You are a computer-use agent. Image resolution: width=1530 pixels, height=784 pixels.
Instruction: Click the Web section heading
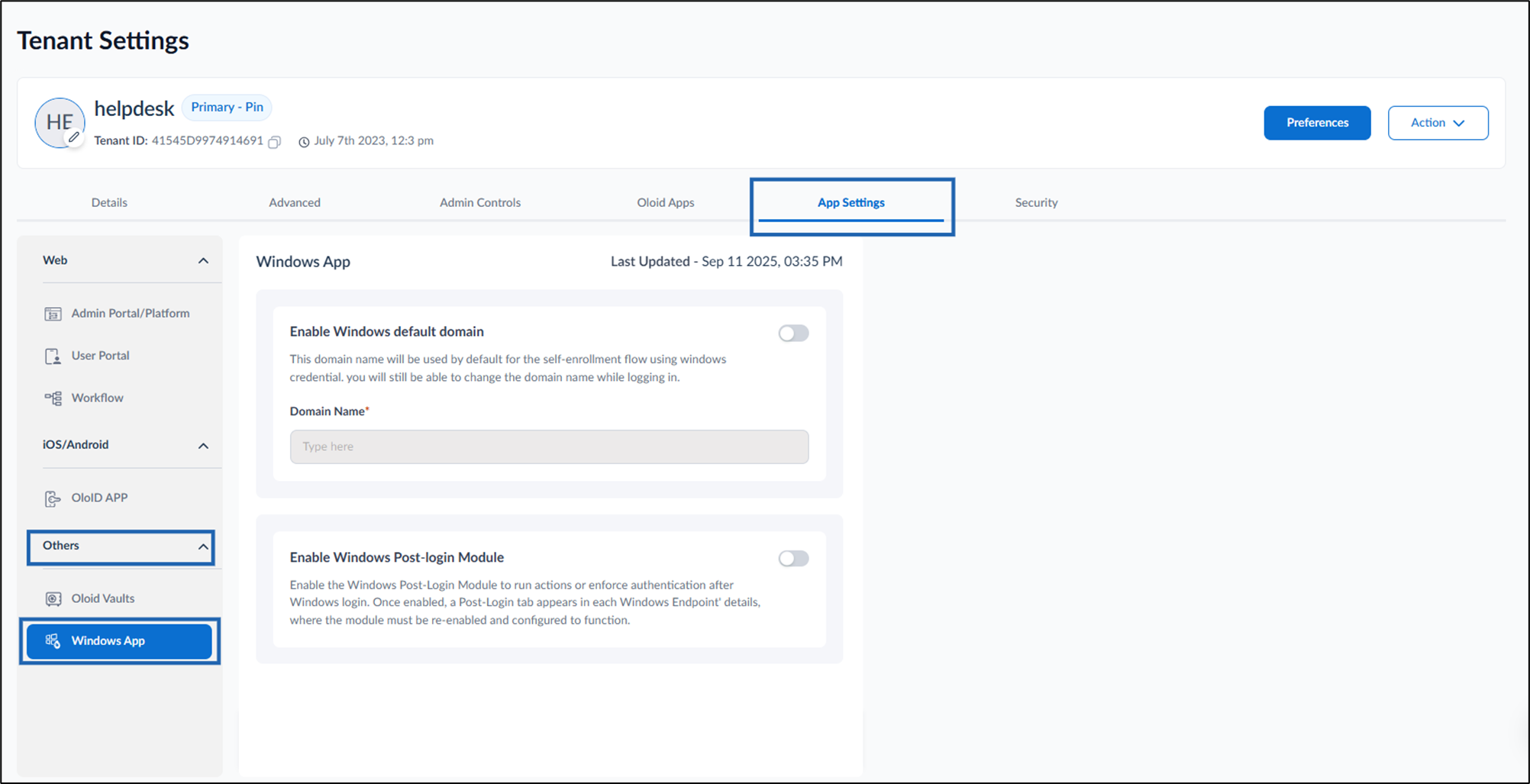[55, 260]
